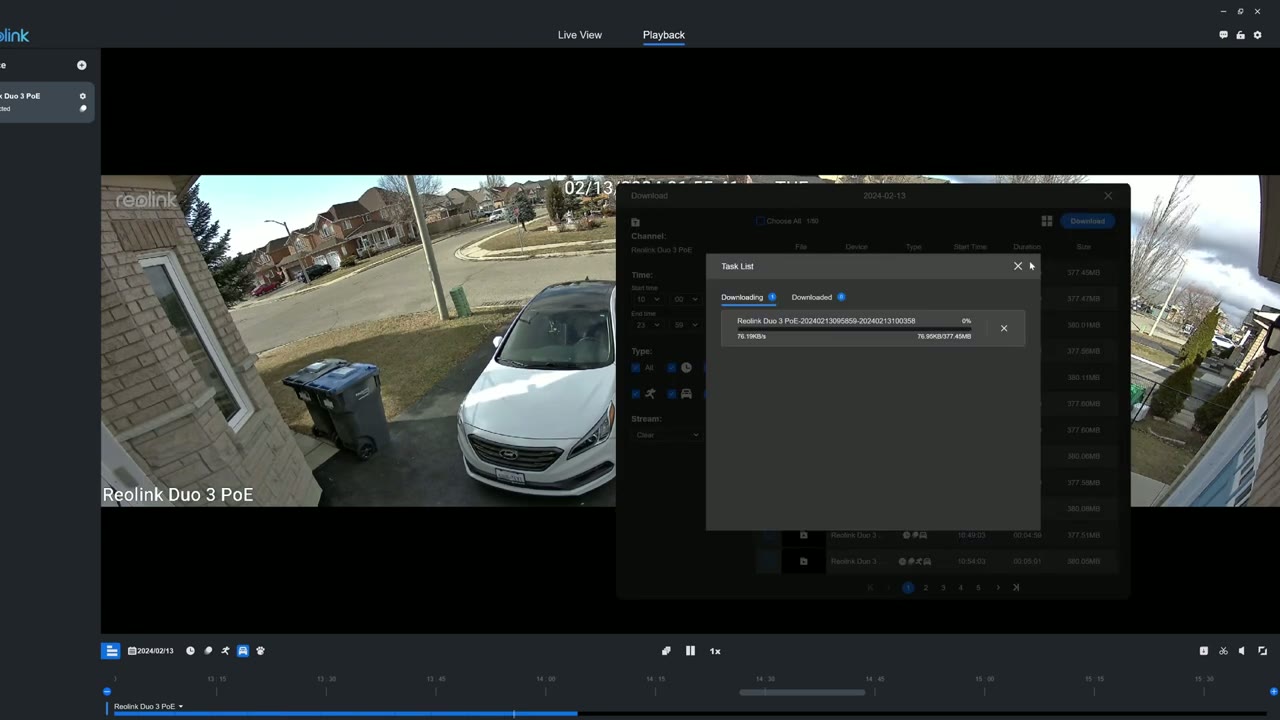Select the downloading file name text

[826, 321]
